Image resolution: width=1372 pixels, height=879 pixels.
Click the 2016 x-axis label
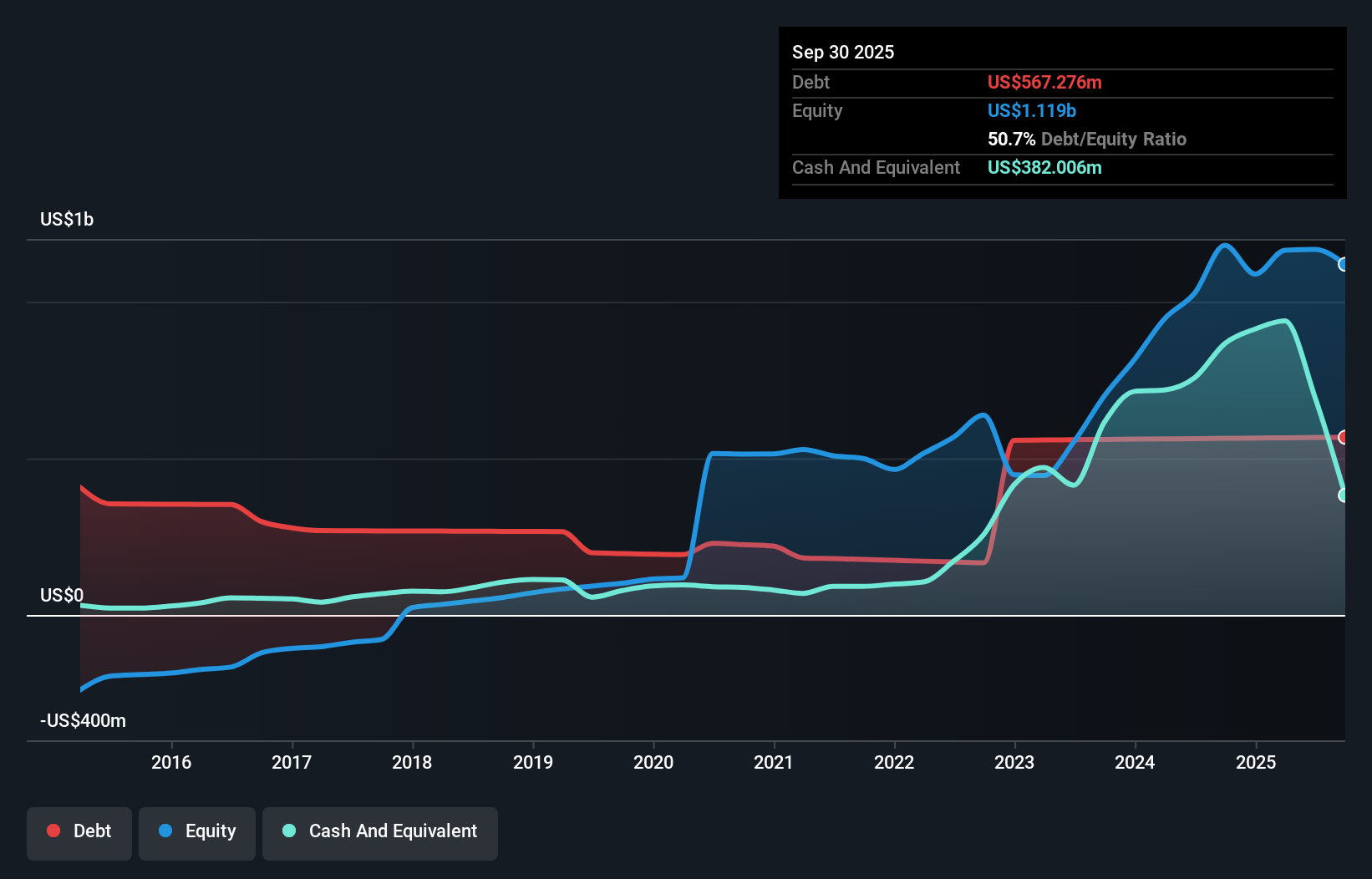click(x=171, y=762)
